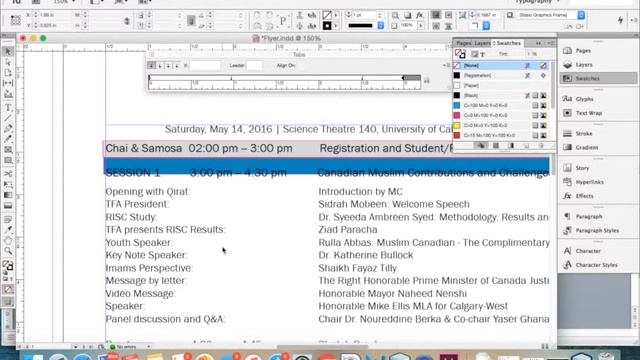Select the Selection tool arrow
This screenshot has width=640, height=360.
(8, 51)
